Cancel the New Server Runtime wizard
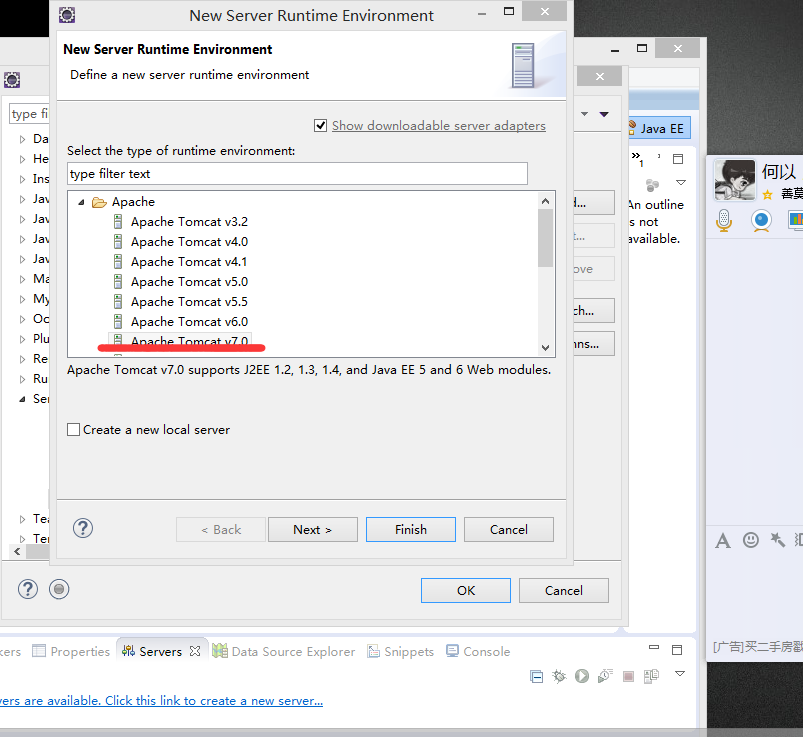Screen dimensions: 803x737 point(509,529)
